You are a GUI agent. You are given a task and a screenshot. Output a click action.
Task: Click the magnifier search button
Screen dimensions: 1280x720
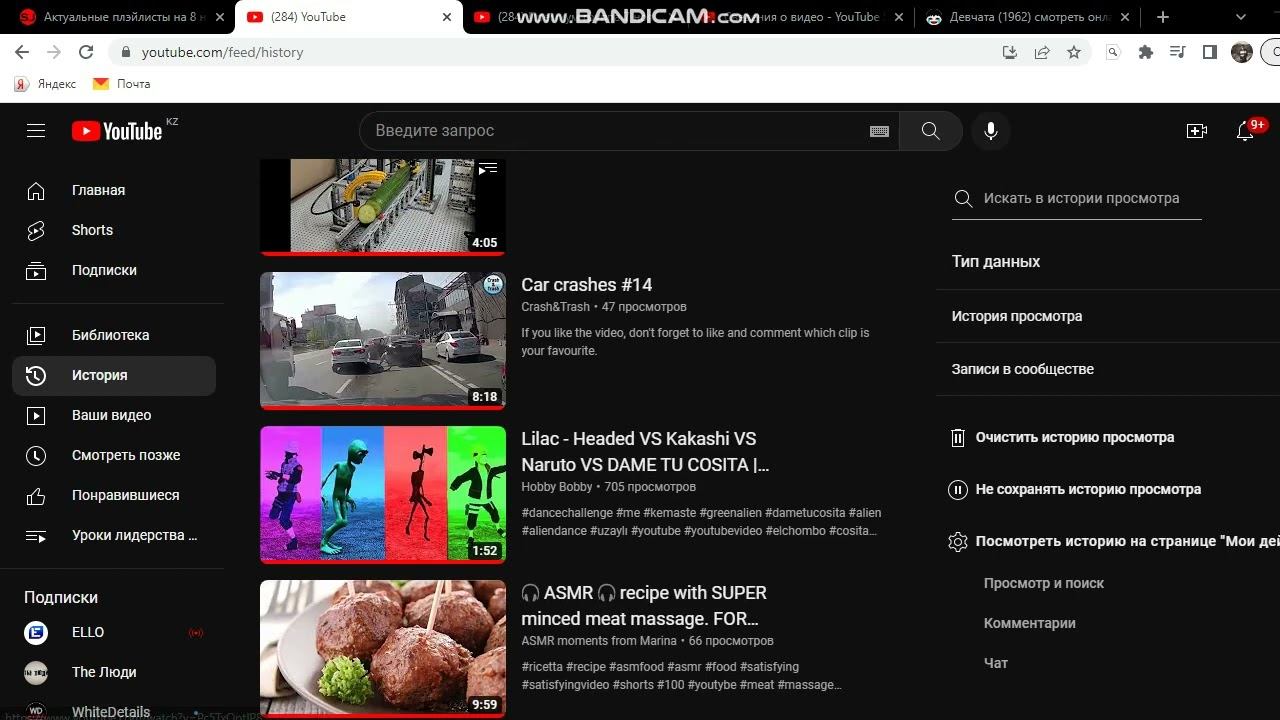[931, 131]
